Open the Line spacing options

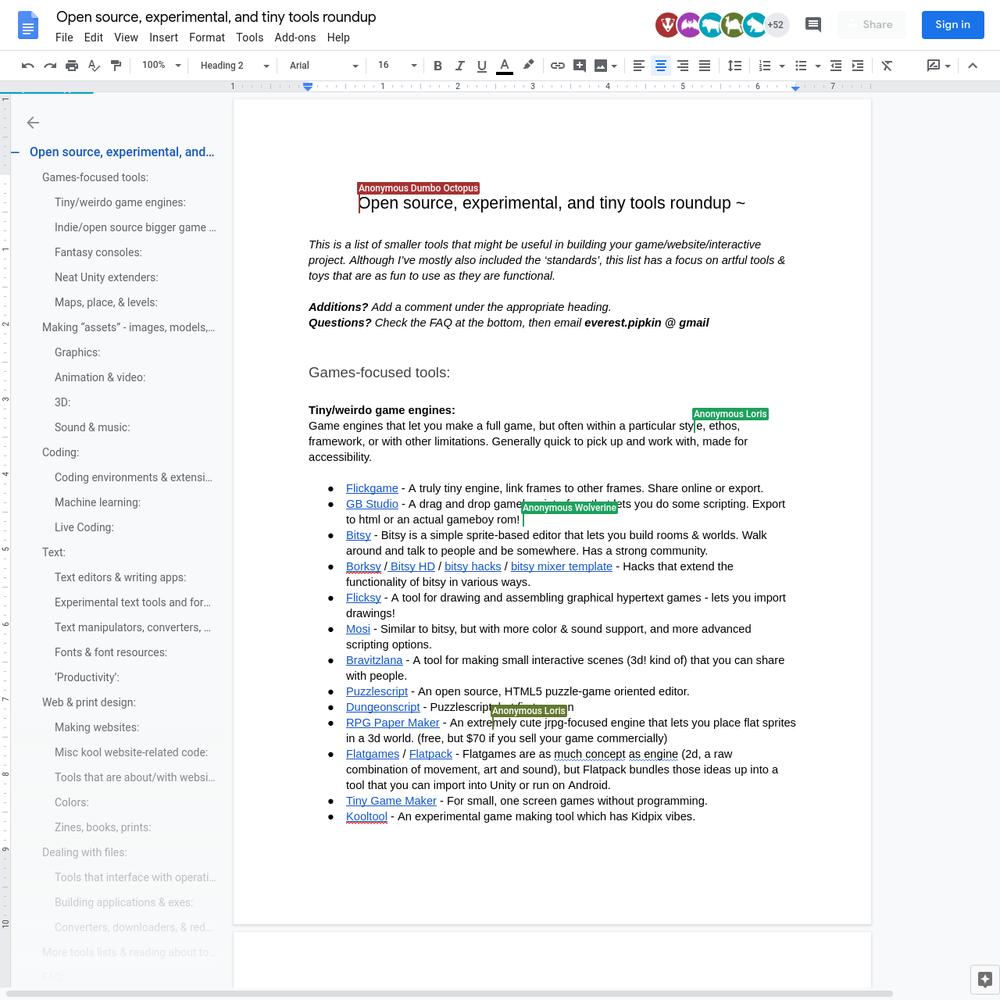click(735, 66)
